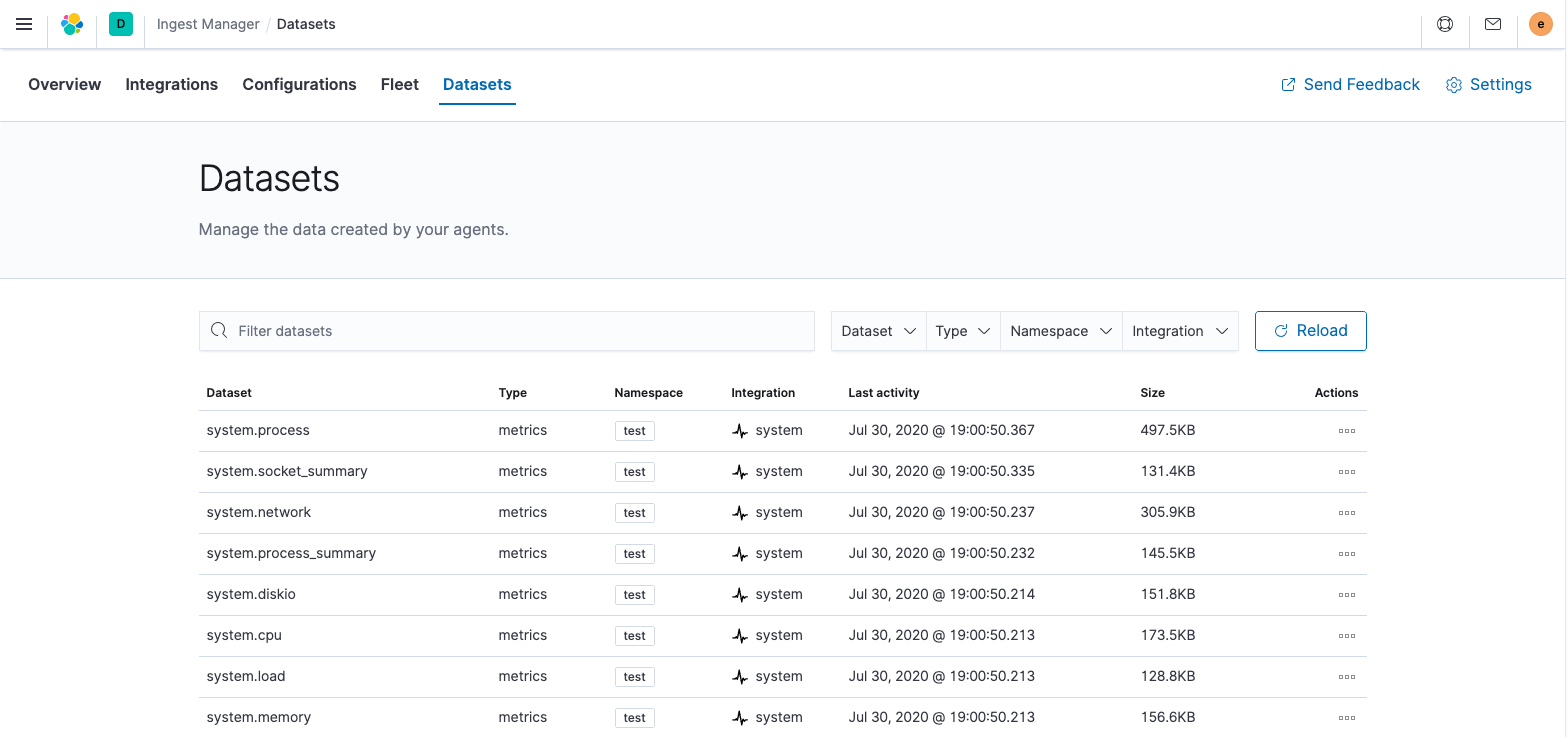1567x737 pixels.
Task: Switch to the Overview tab
Action: tap(65, 85)
